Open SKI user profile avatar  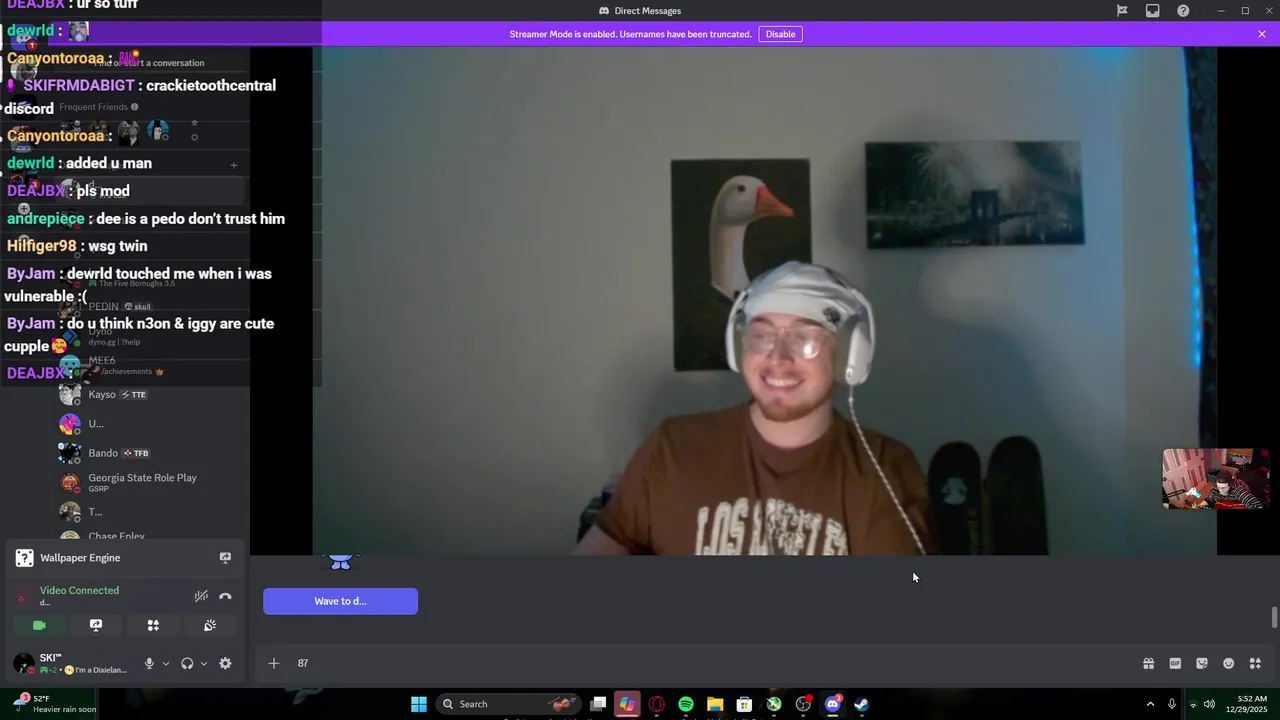pos(24,664)
